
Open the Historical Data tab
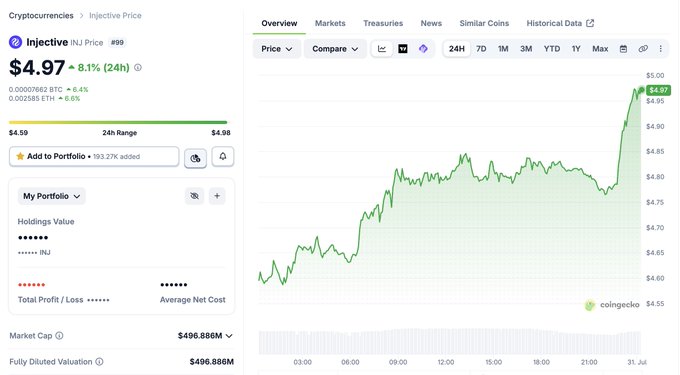tap(560, 23)
